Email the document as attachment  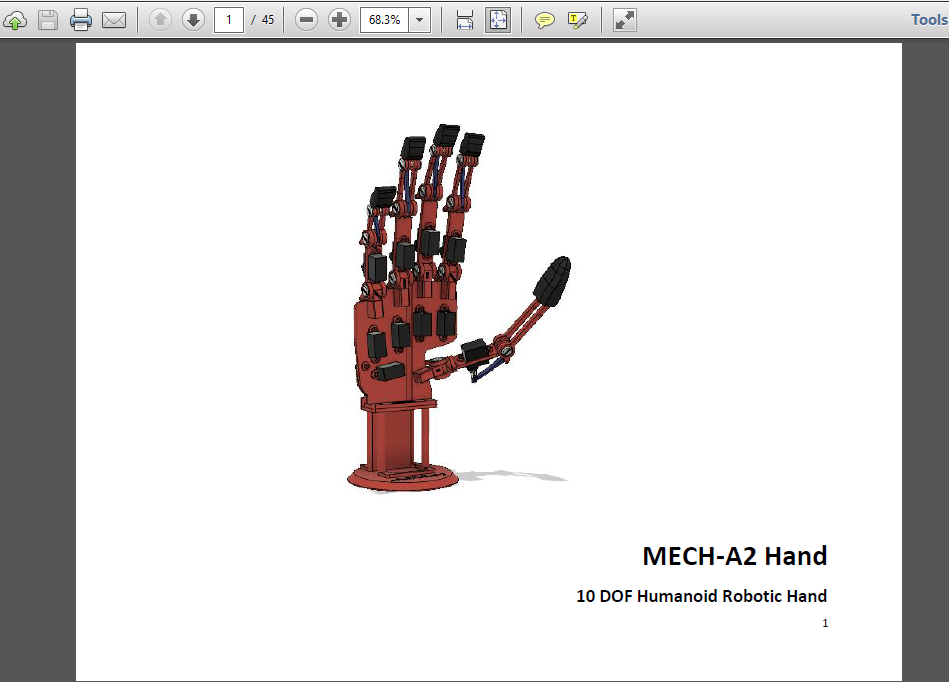click(x=113, y=19)
